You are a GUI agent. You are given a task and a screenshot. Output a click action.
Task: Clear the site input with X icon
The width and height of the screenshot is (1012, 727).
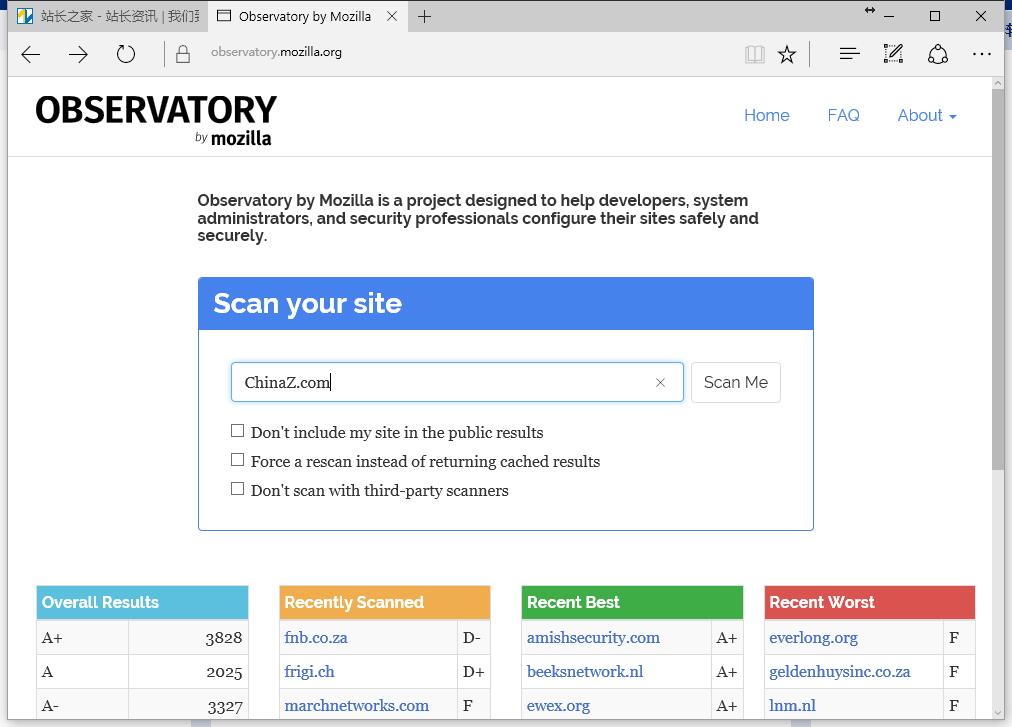(660, 382)
